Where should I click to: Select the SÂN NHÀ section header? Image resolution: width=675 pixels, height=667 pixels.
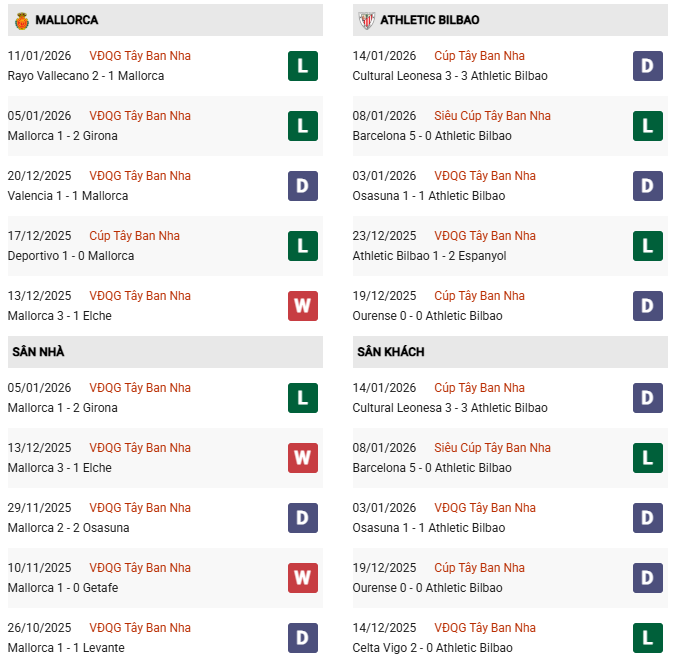(39, 352)
